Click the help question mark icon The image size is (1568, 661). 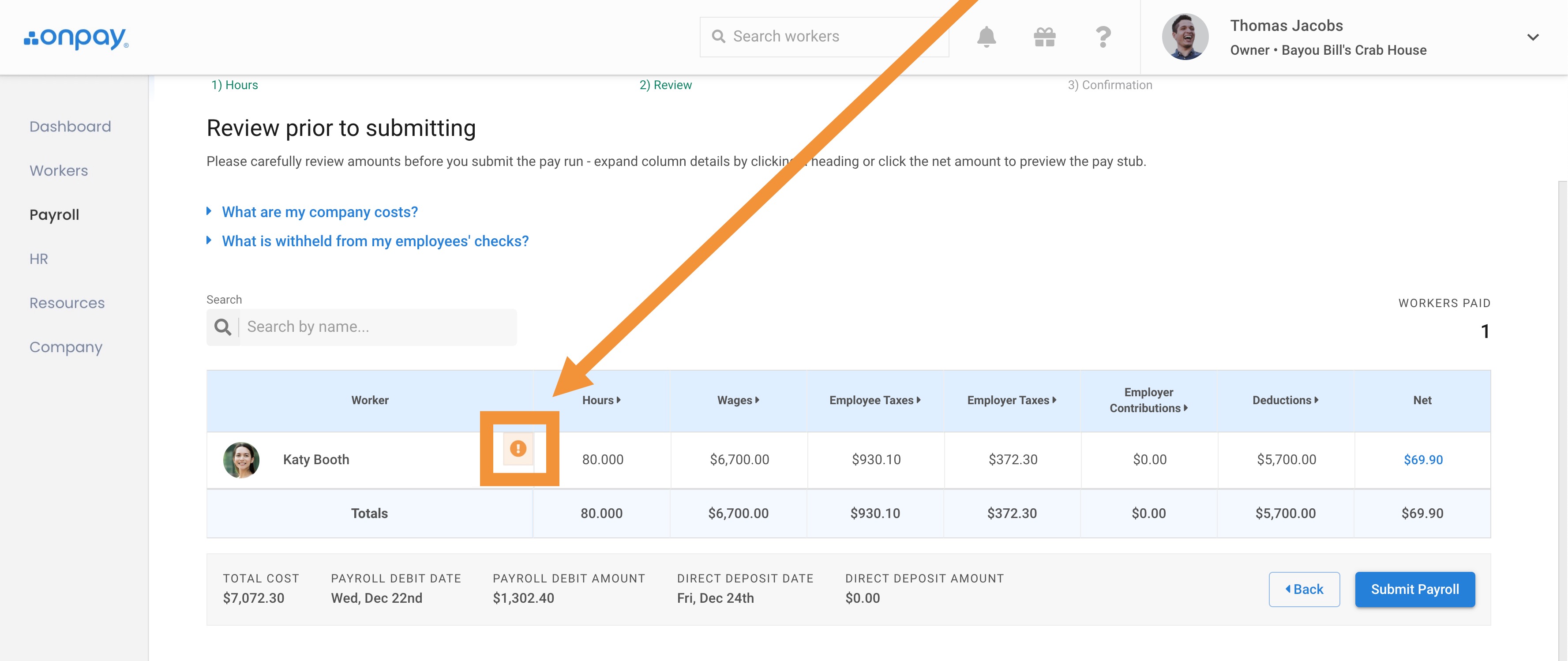[x=1103, y=37]
